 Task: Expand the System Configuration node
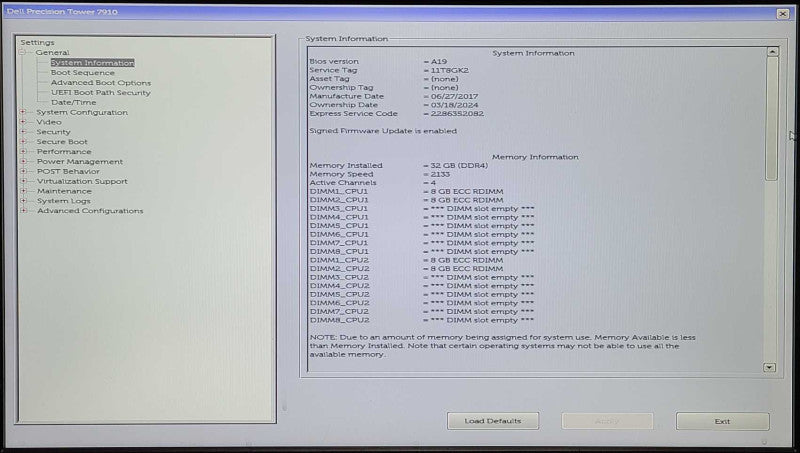pos(23,112)
